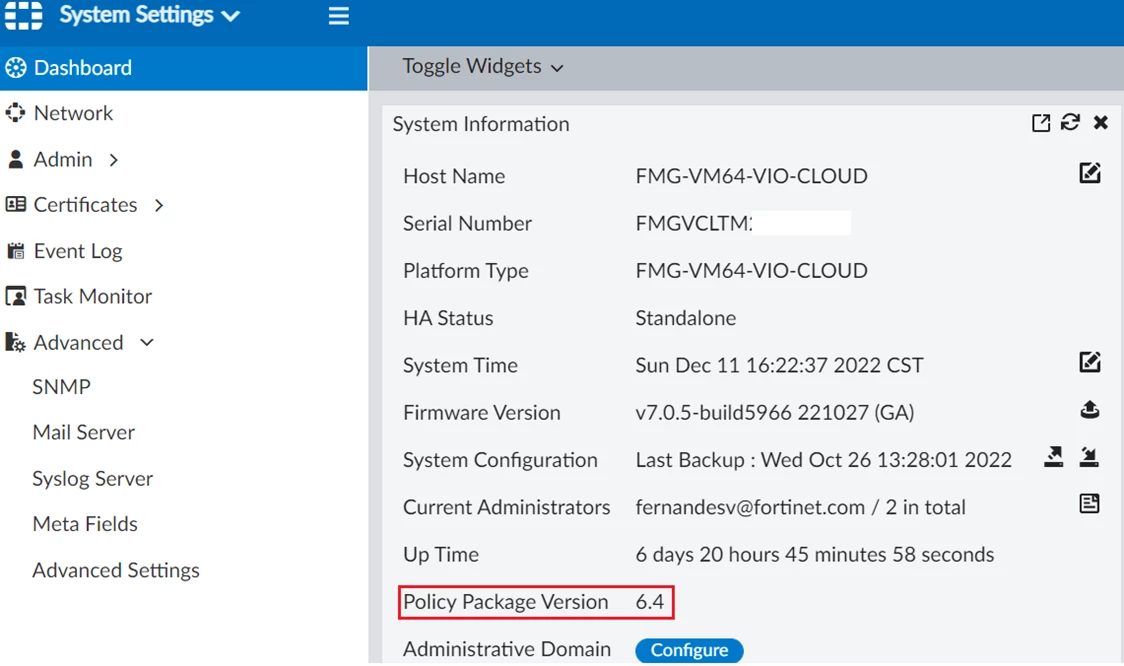Viewport: 1124px width, 666px height.
Task: Click the Task Monitor icon
Action: [x=15, y=296]
